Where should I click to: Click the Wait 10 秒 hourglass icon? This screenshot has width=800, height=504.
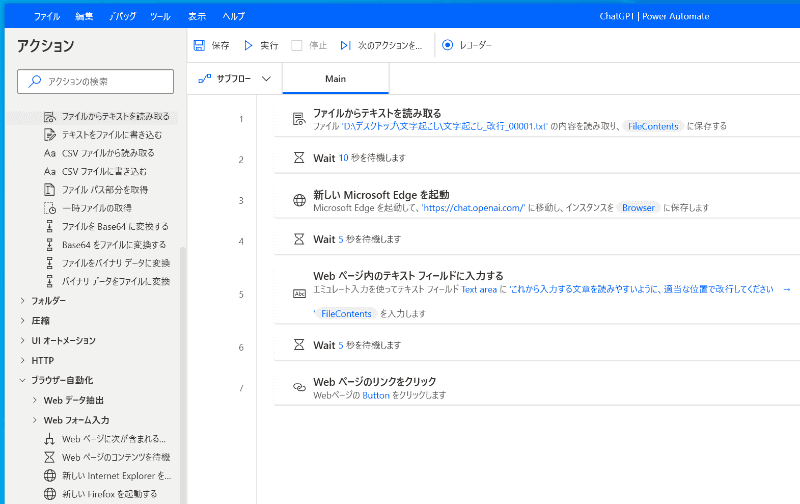(x=299, y=158)
